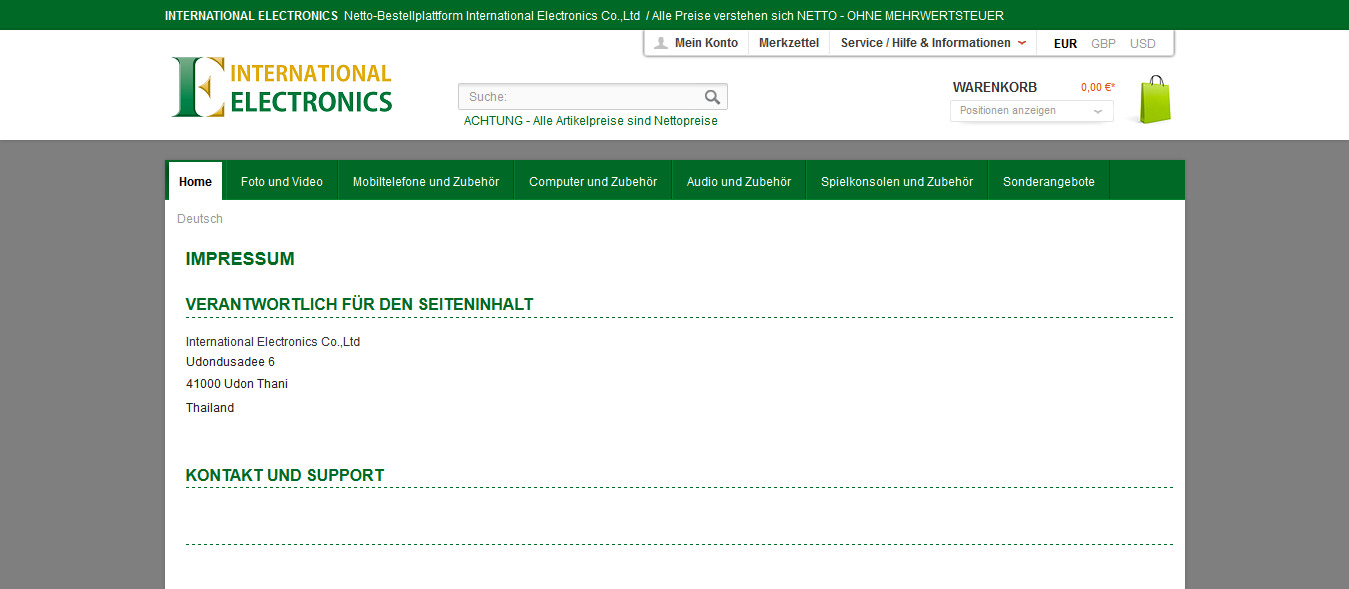
Task: Click the Thailand address line
Action: 210,408
